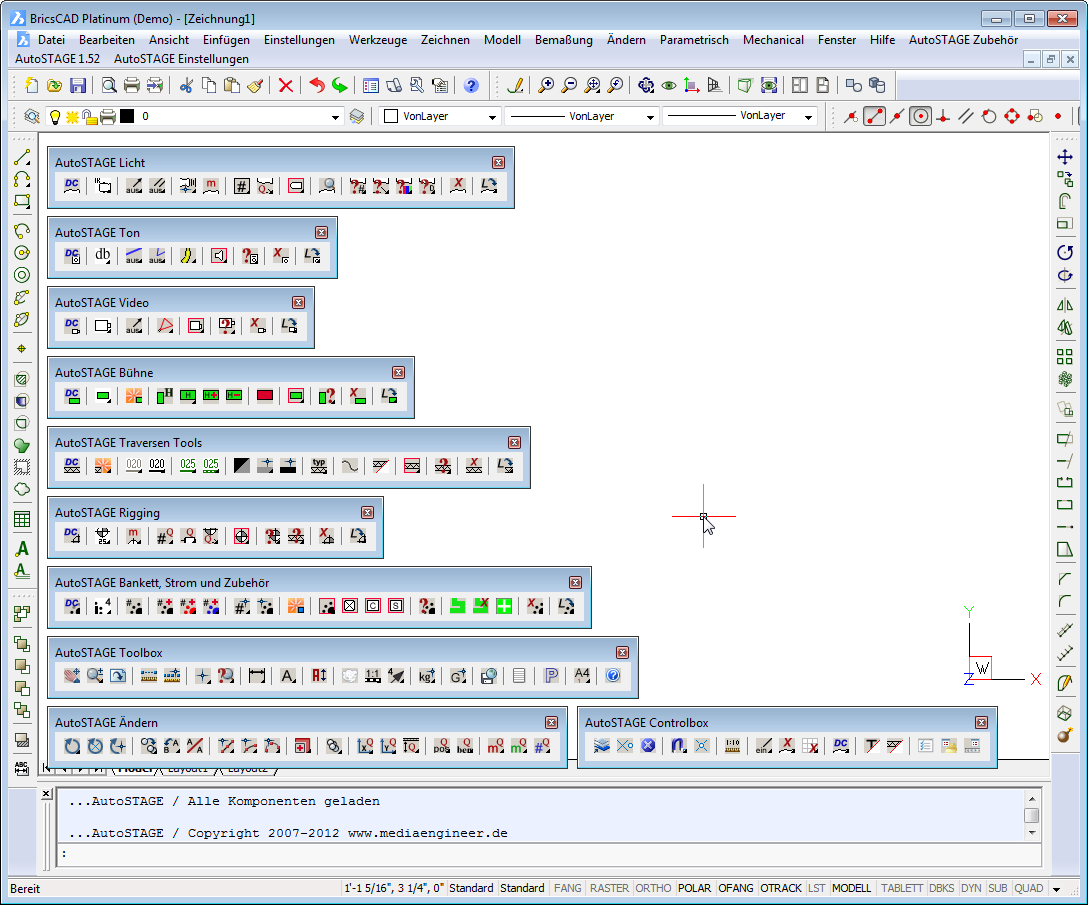Image resolution: width=1088 pixels, height=905 pixels.
Task: Toggle ORTHO mode in the status bar
Action: click(653, 888)
